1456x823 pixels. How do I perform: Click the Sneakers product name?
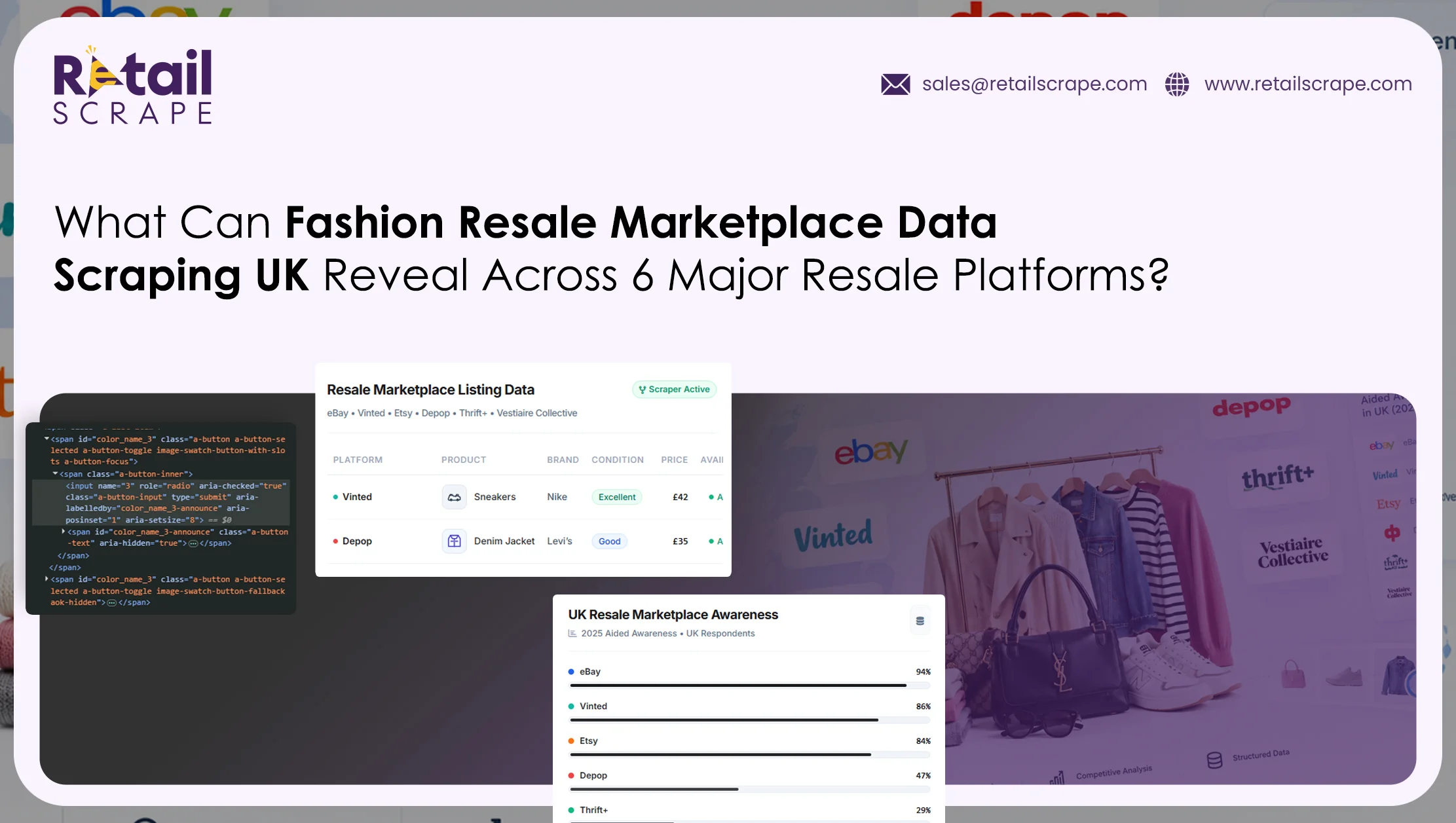pyautogui.click(x=495, y=497)
